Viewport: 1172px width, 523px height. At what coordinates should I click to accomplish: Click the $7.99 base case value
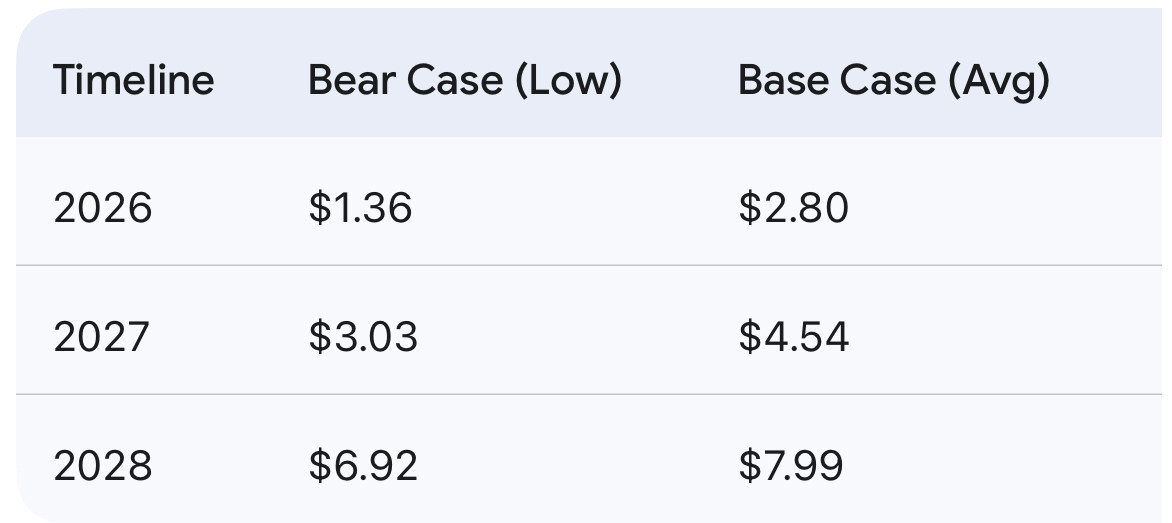coord(790,466)
